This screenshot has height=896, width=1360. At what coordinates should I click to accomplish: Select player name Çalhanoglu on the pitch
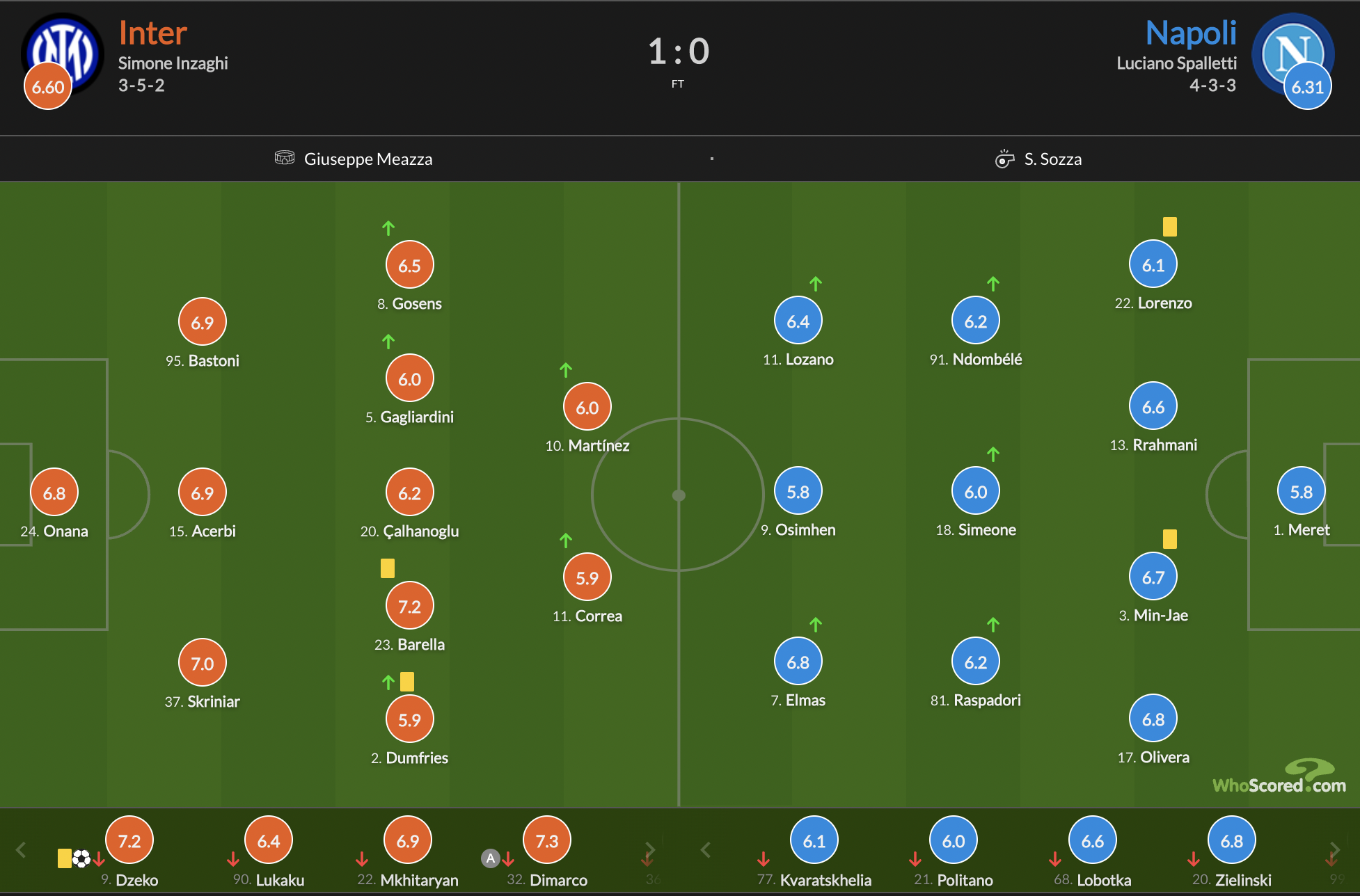tap(421, 531)
